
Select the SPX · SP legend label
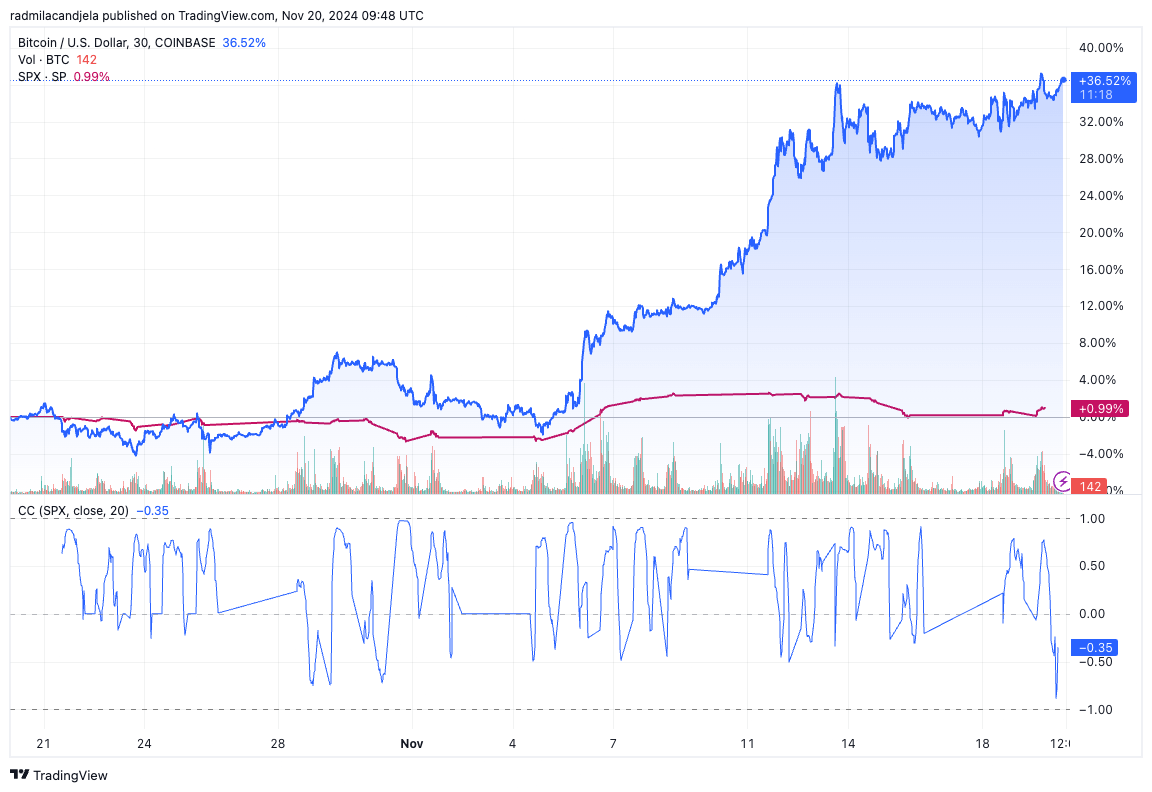tap(42, 76)
